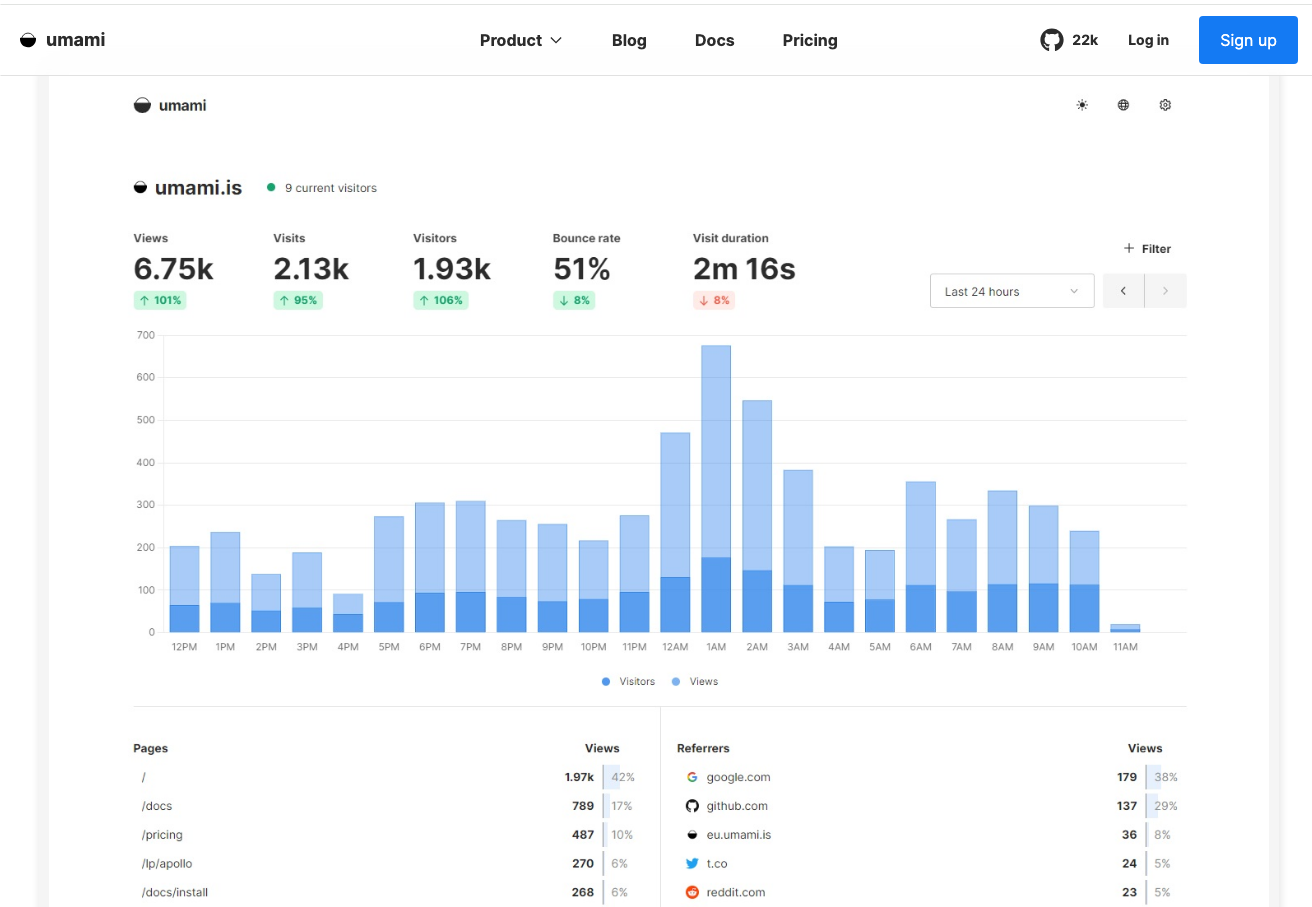Click the GitHub icon in referrers list
Screen dimensions: 1312x907
692,806
